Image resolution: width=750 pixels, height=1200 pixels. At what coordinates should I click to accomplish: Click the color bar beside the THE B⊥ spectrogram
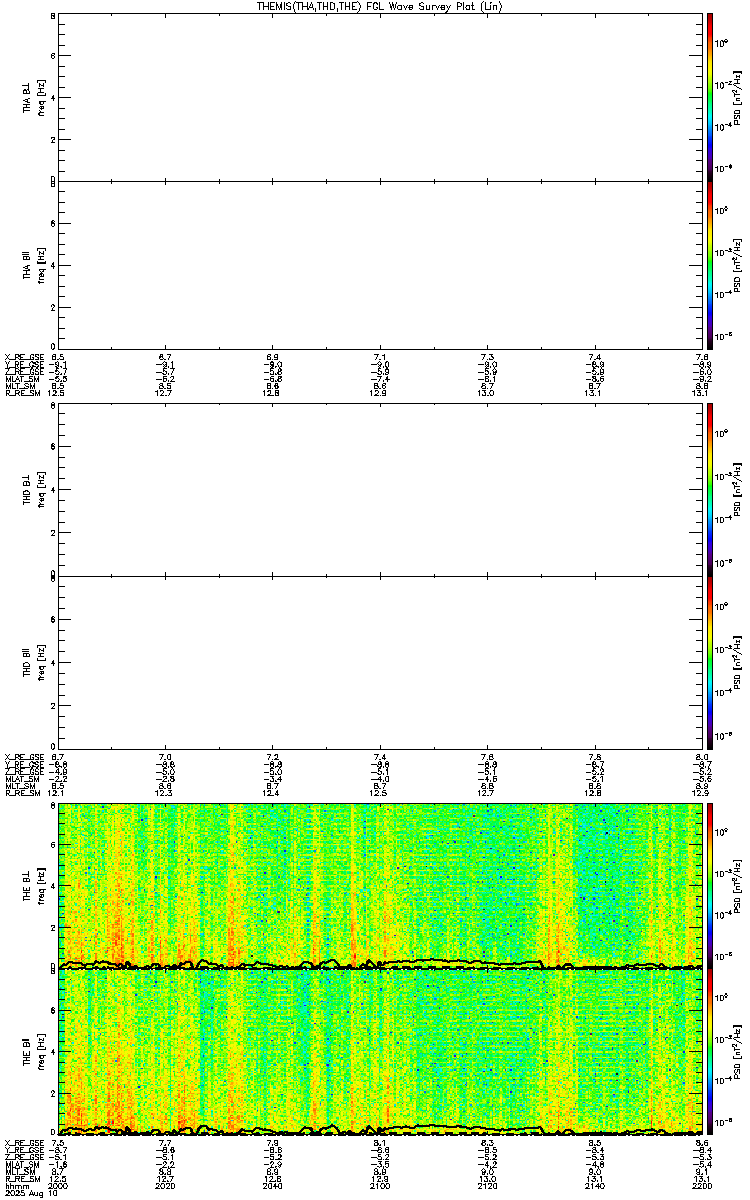click(x=710, y=885)
